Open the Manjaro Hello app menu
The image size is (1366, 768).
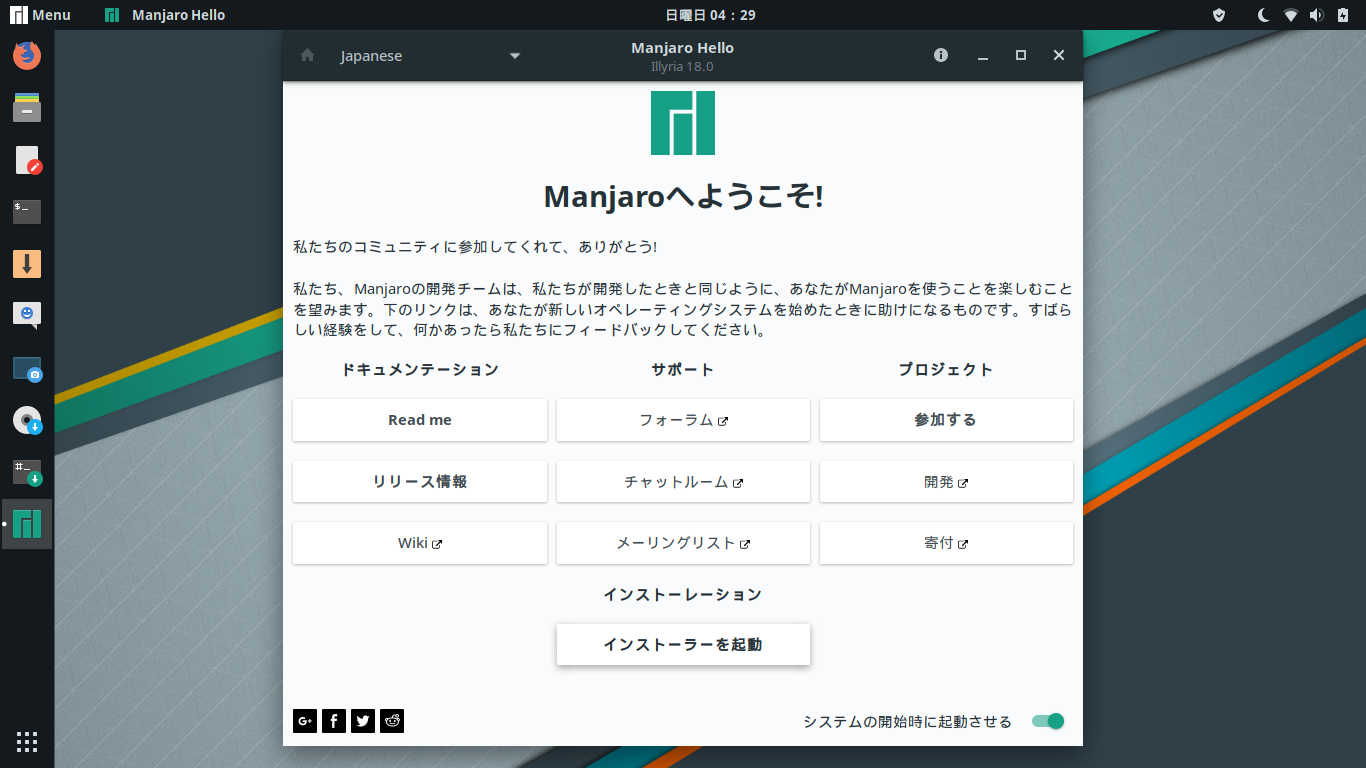[165, 15]
